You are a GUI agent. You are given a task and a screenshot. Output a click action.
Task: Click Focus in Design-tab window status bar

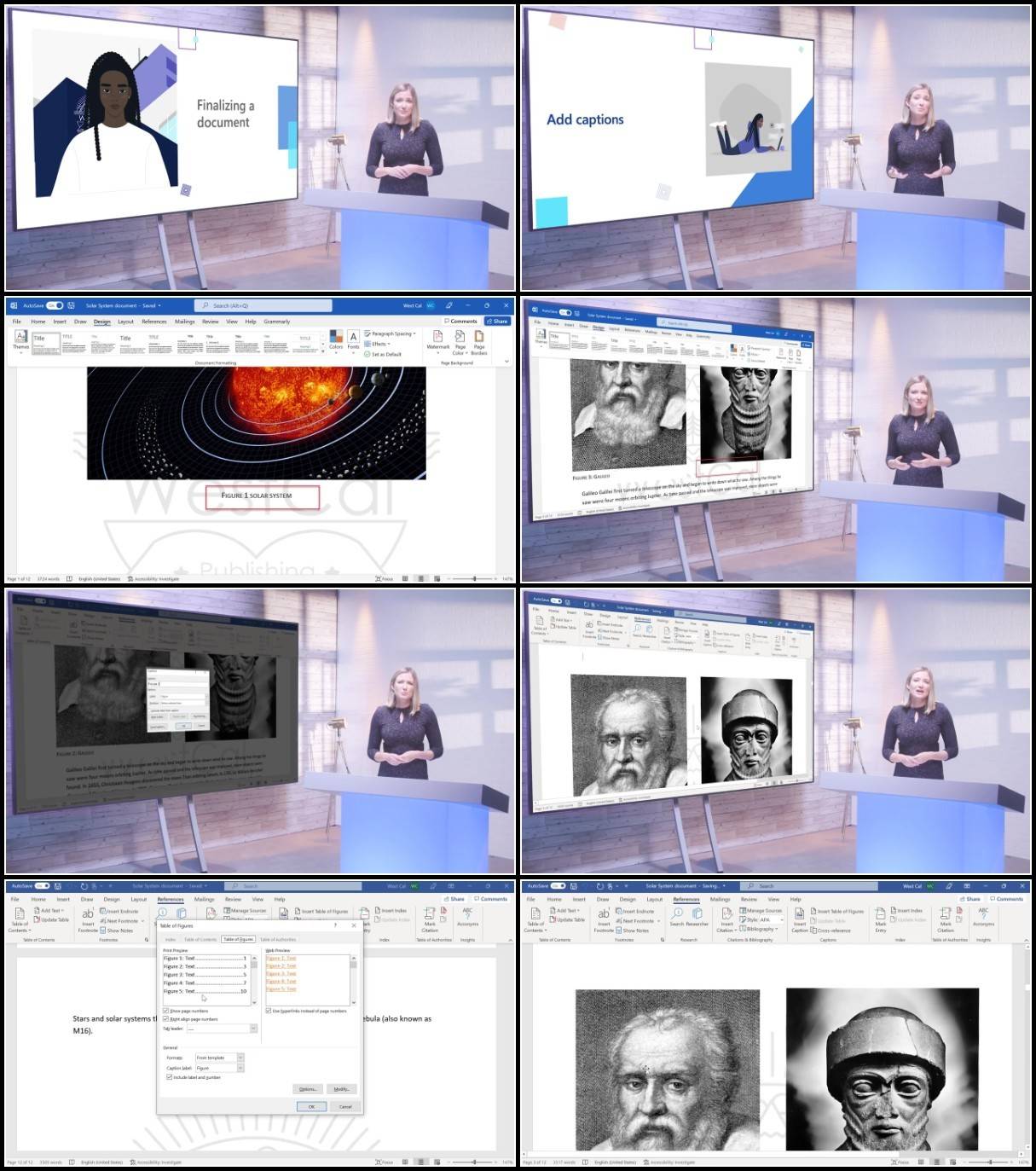point(384,578)
